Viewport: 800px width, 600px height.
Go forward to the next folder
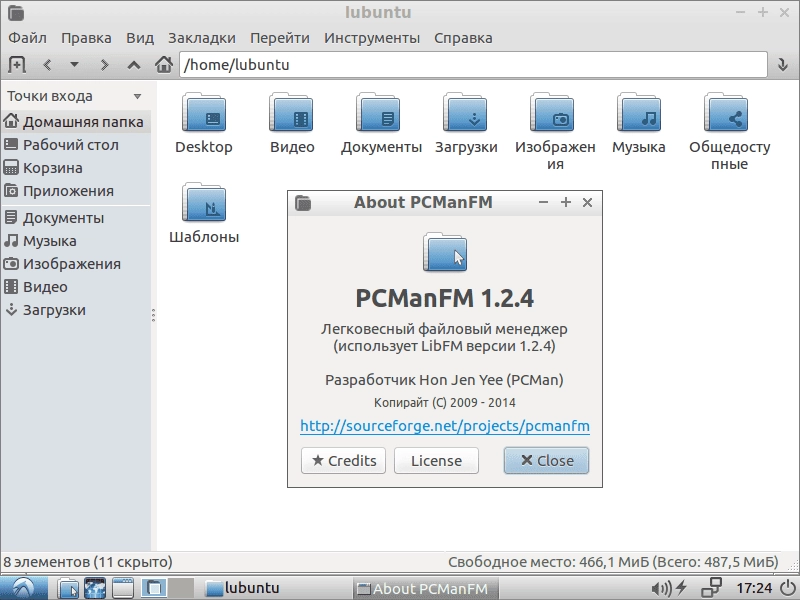(x=104, y=65)
